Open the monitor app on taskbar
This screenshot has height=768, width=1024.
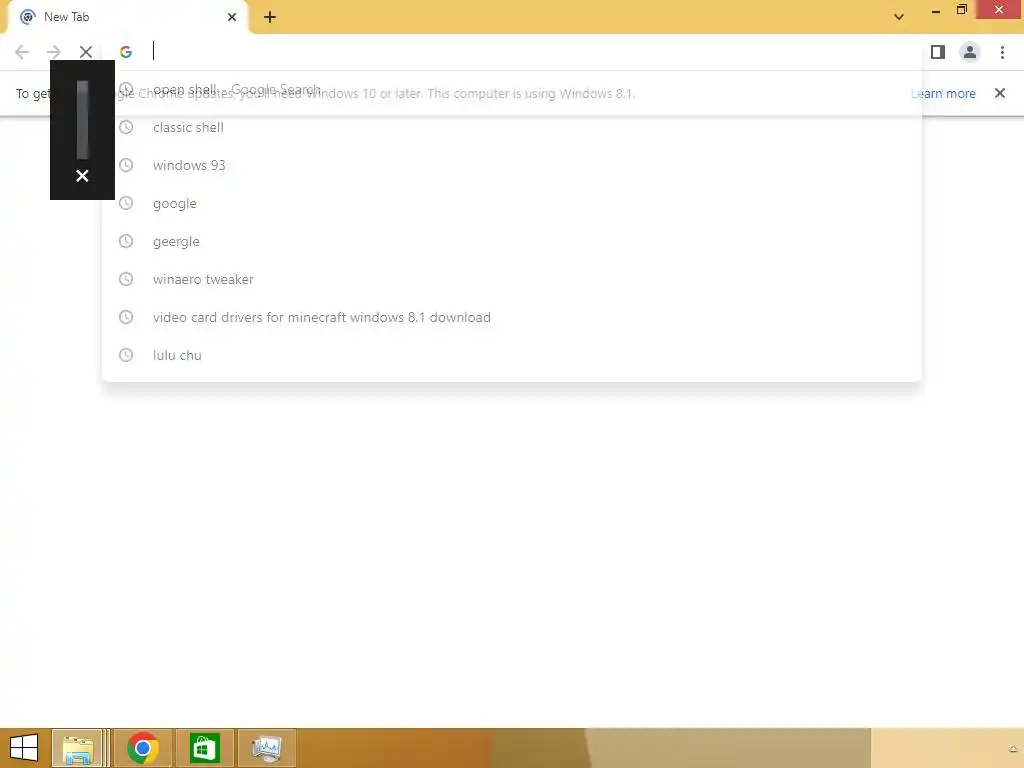coord(266,748)
